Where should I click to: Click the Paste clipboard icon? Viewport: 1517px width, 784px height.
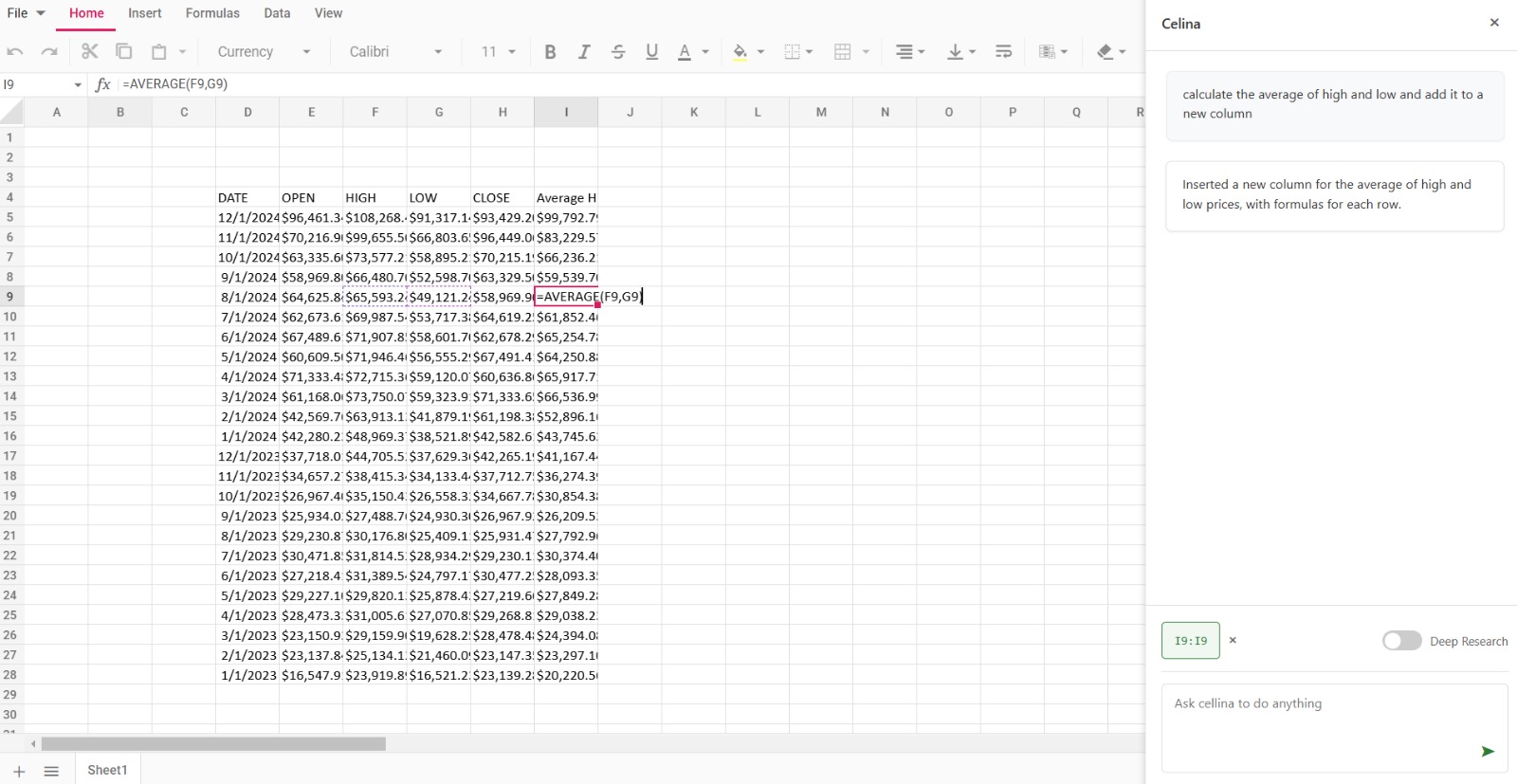click(159, 52)
